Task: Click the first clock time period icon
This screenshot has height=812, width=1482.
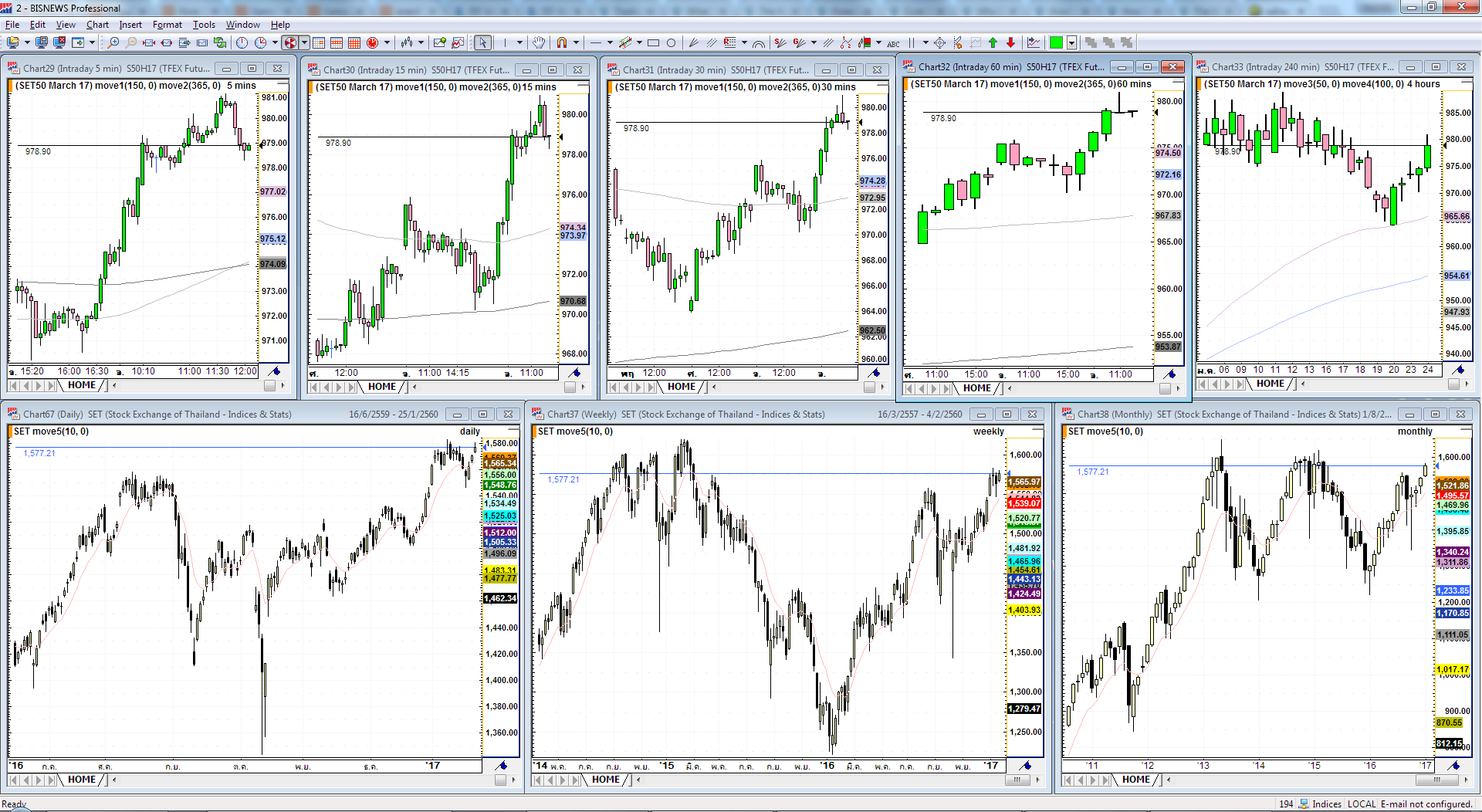Action: tap(242, 42)
